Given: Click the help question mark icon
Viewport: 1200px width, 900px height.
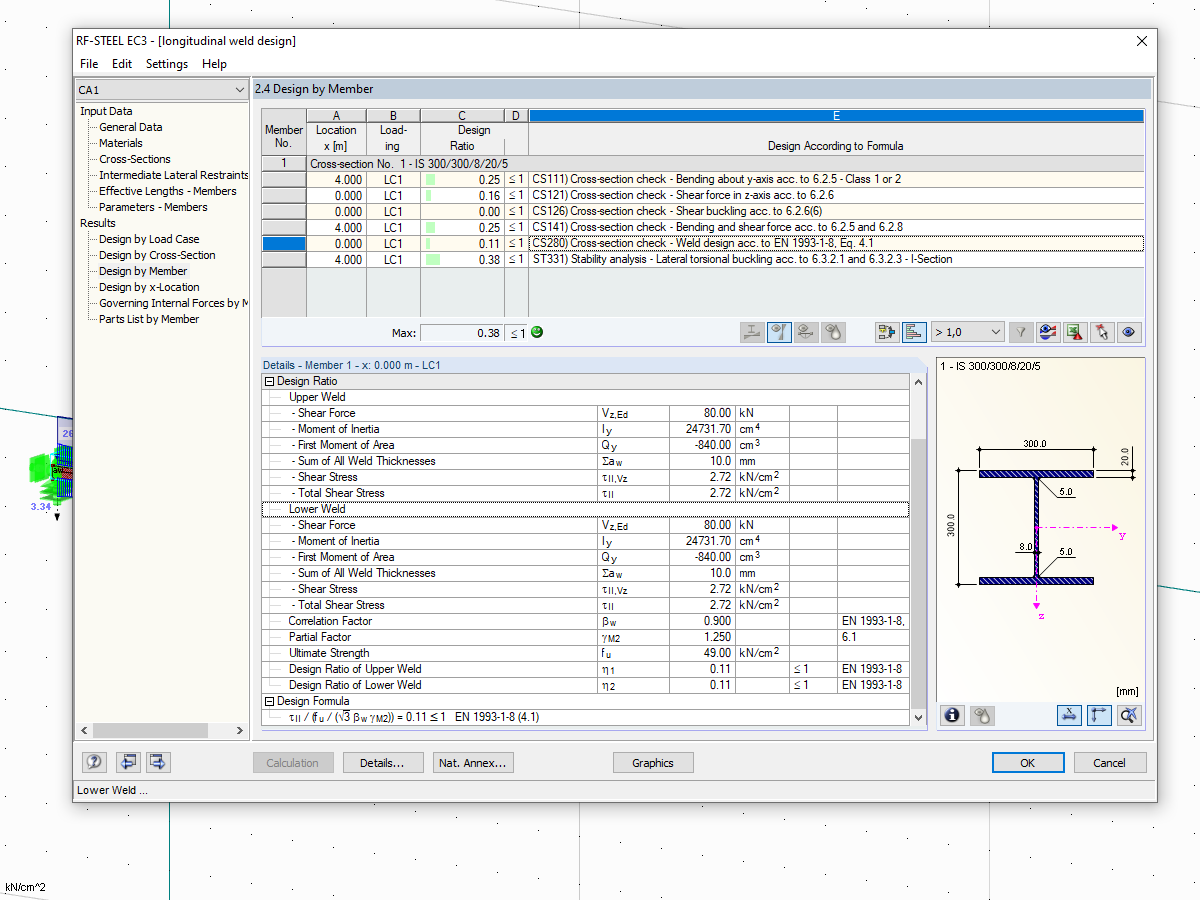Looking at the screenshot, I should [94, 763].
